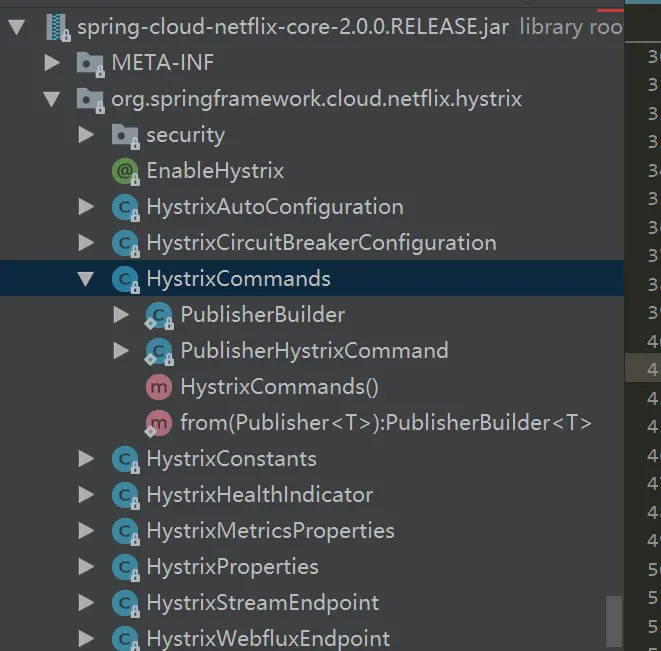Expand HystrixStreamEndpoint class node
The height and width of the screenshot is (651, 661).
coord(86,603)
